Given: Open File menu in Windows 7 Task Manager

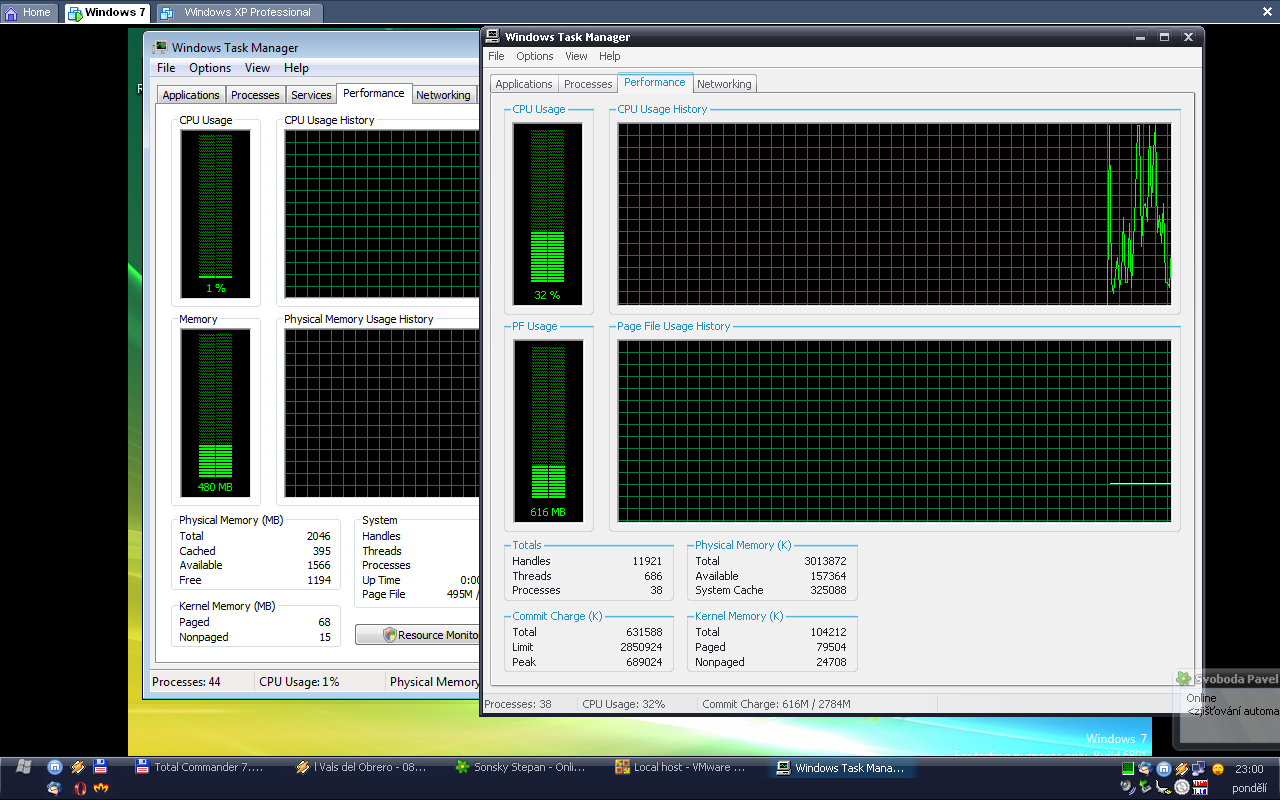Looking at the screenshot, I should 166,68.
